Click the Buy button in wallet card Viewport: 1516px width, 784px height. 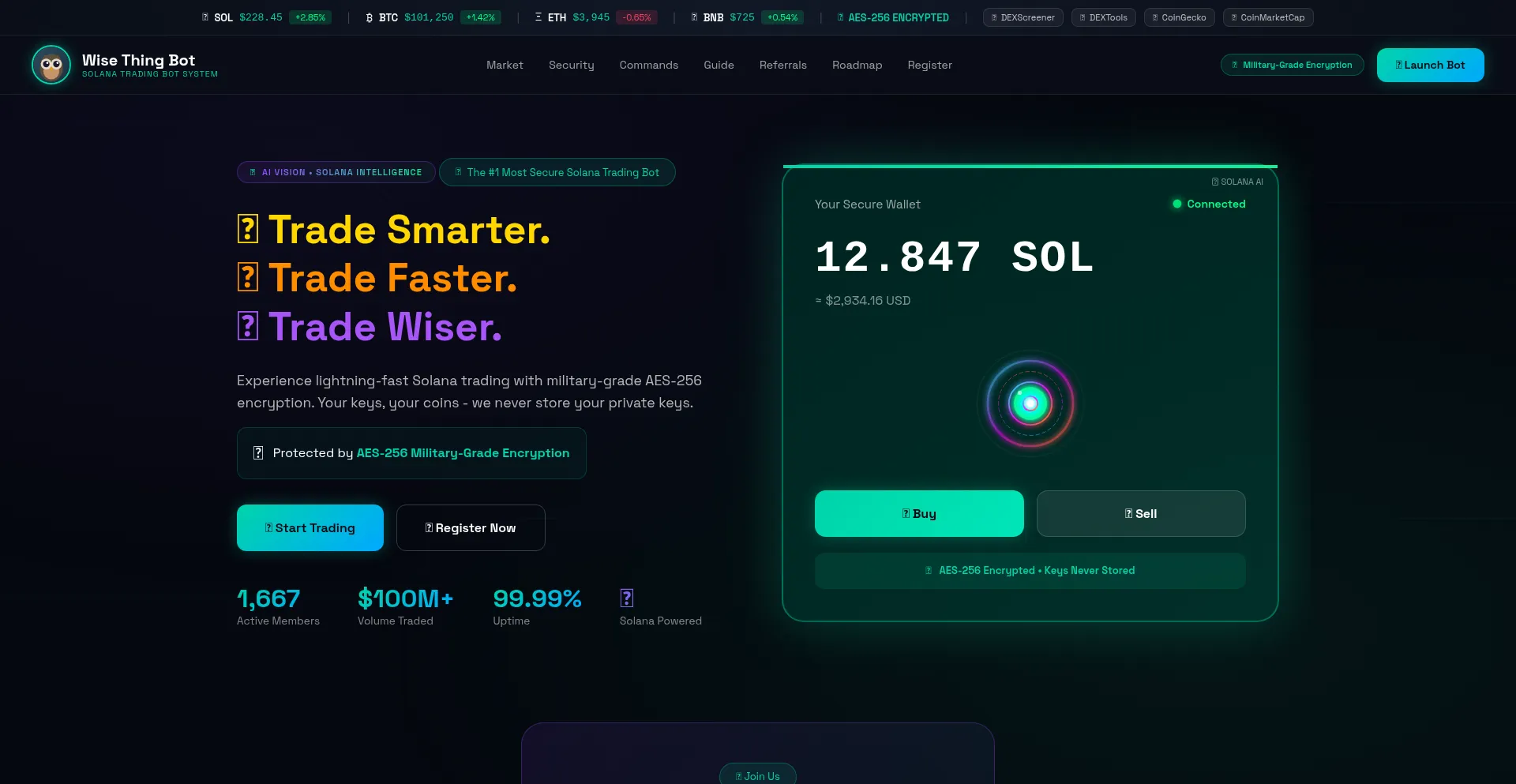click(919, 513)
